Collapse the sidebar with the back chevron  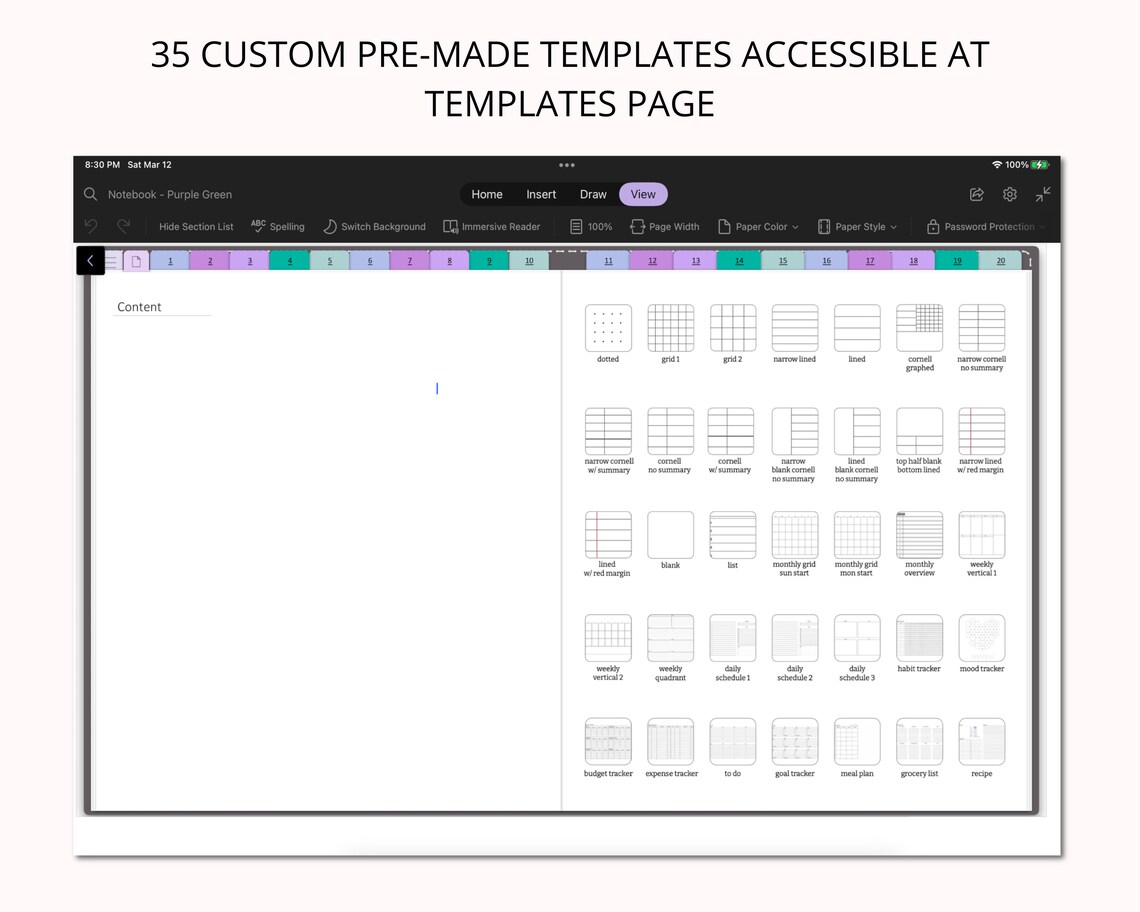90,260
